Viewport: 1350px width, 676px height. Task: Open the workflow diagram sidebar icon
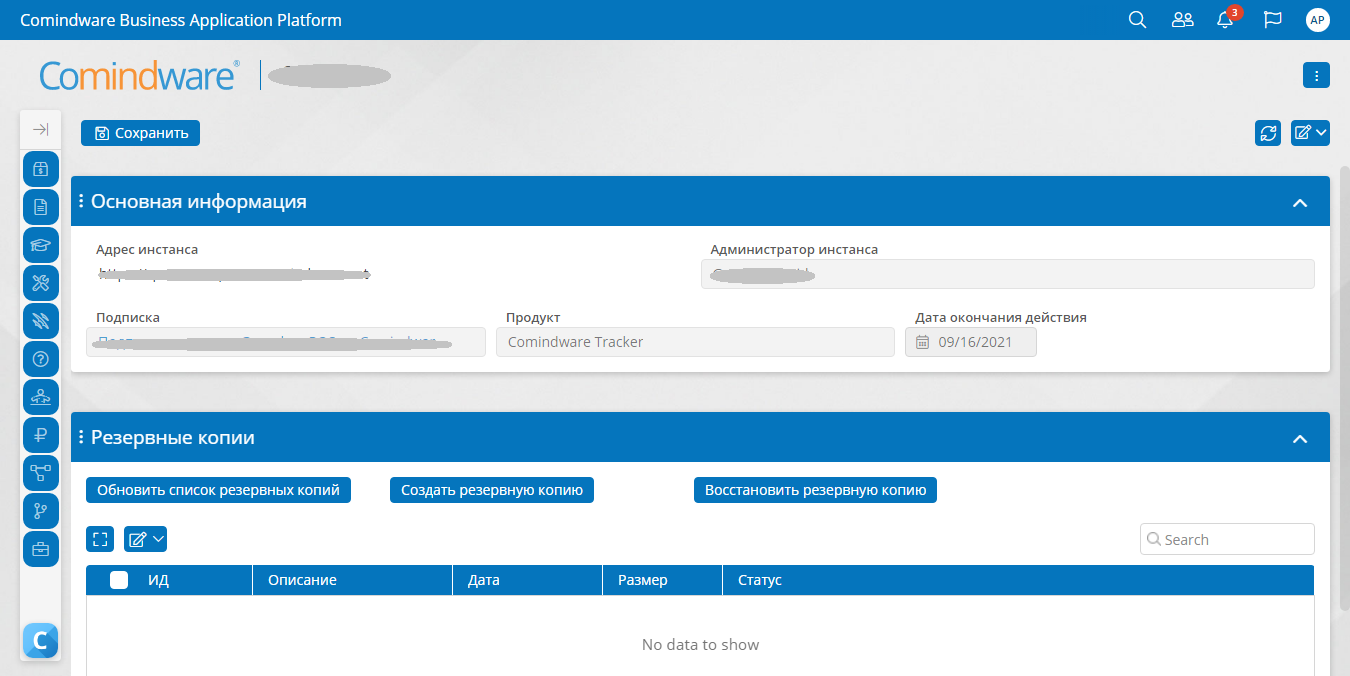click(41, 473)
